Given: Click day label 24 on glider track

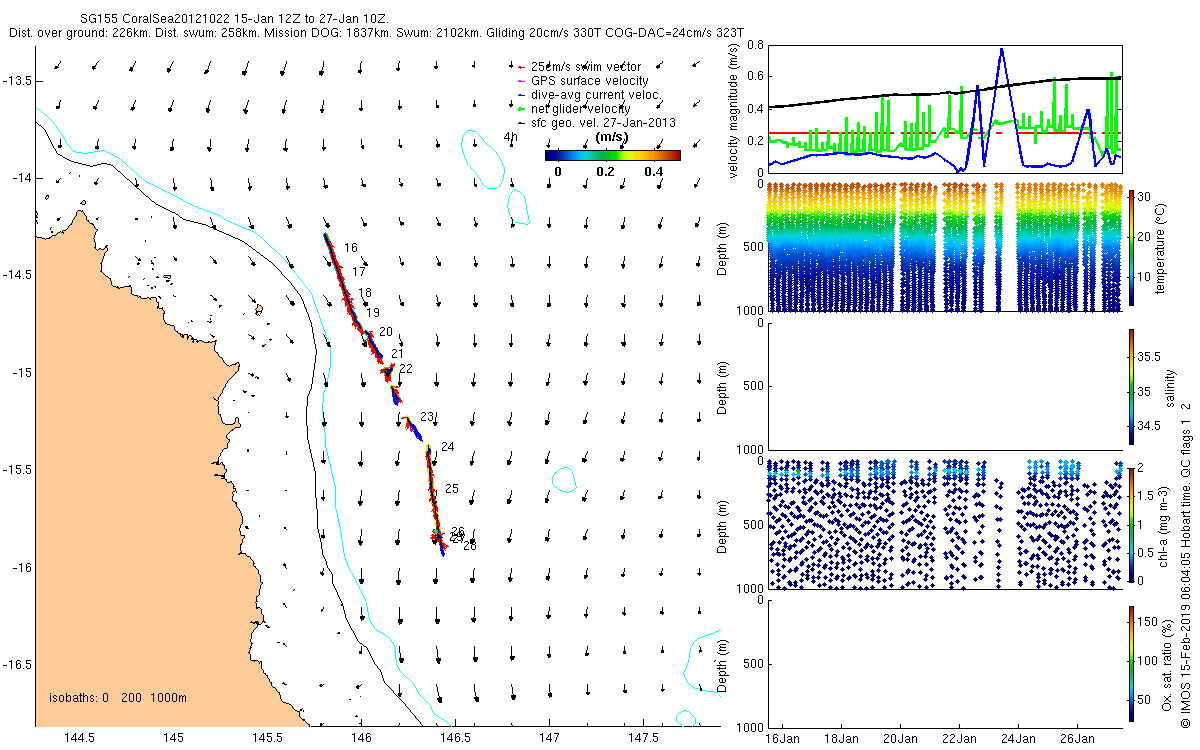Looking at the screenshot, I should (447, 447).
